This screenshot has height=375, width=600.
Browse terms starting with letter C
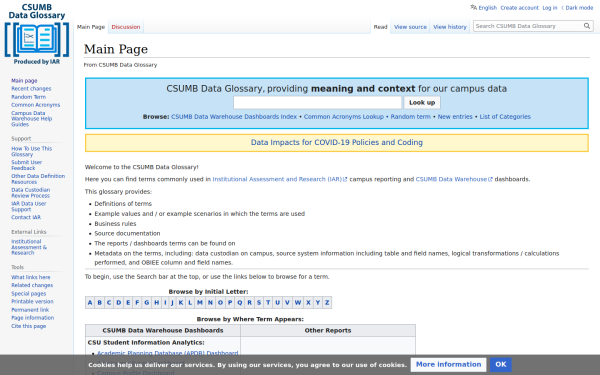(x=109, y=302)
